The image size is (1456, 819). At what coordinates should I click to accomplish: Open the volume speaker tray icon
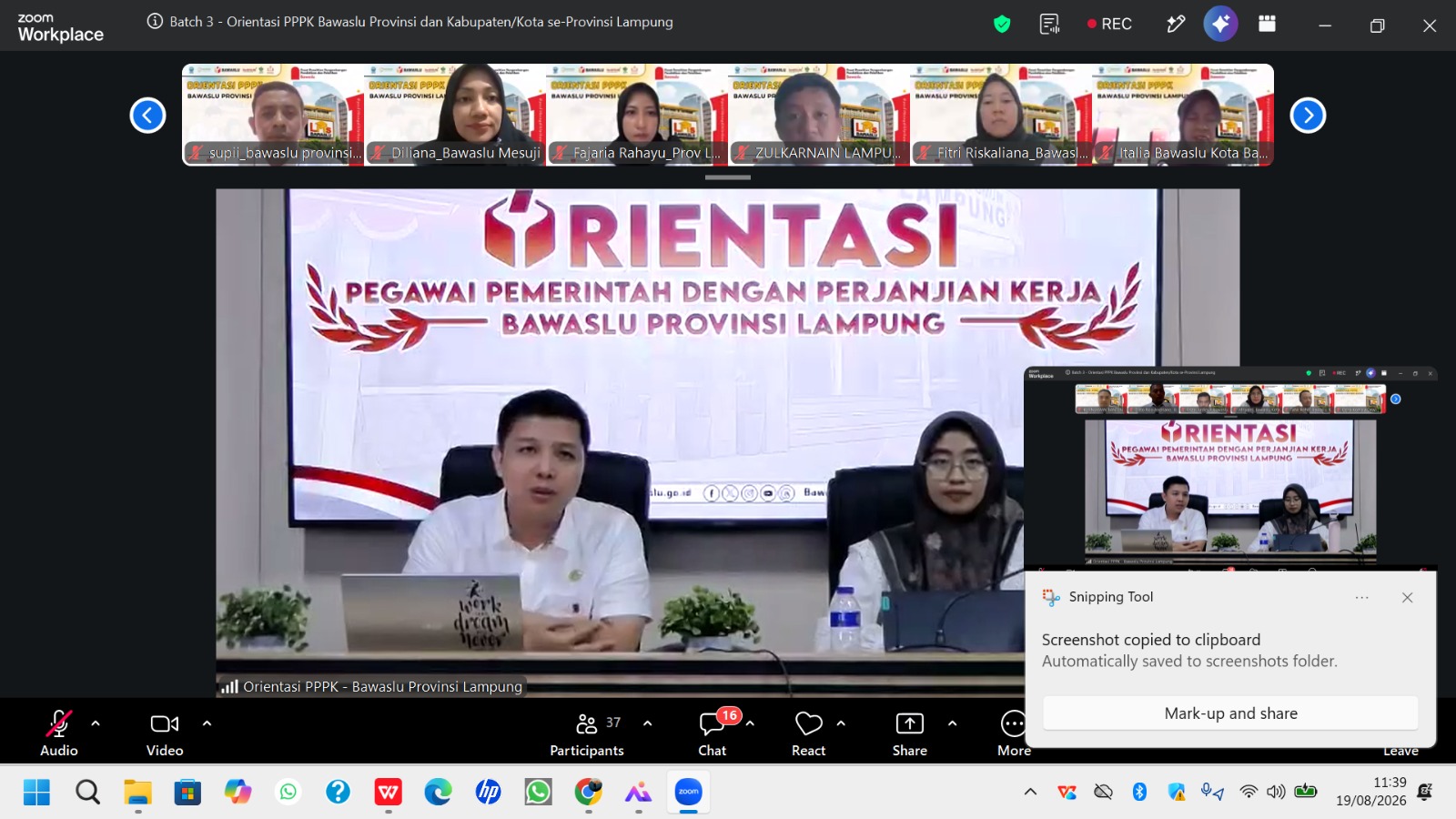click(1277, 792)
